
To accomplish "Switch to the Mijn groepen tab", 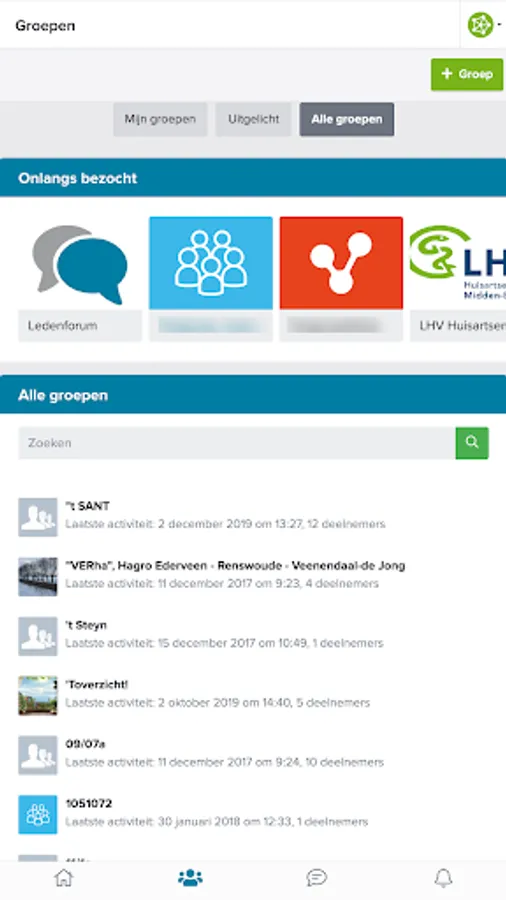I will click(x=160, y=119).
